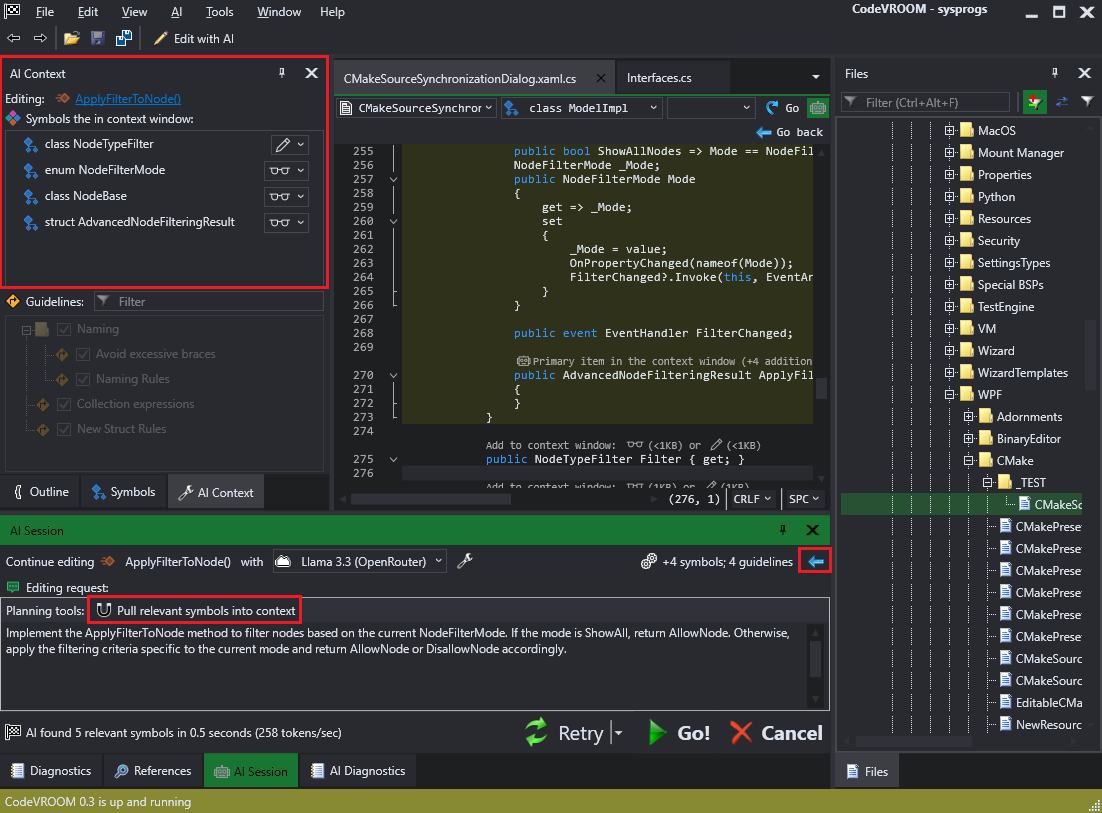Collapse the WPF folder

coord(949,395)
